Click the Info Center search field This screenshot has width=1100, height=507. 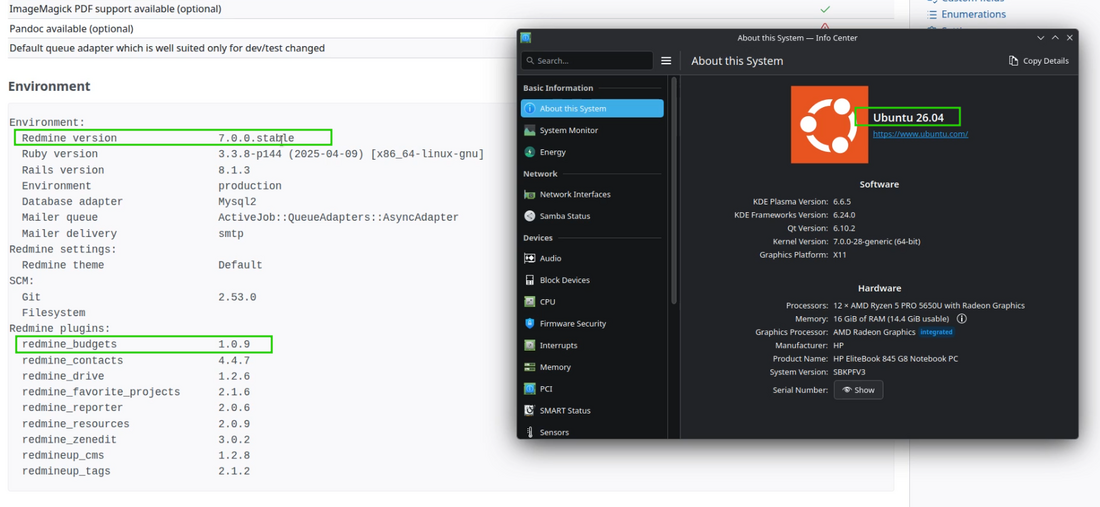coord(587,61)
